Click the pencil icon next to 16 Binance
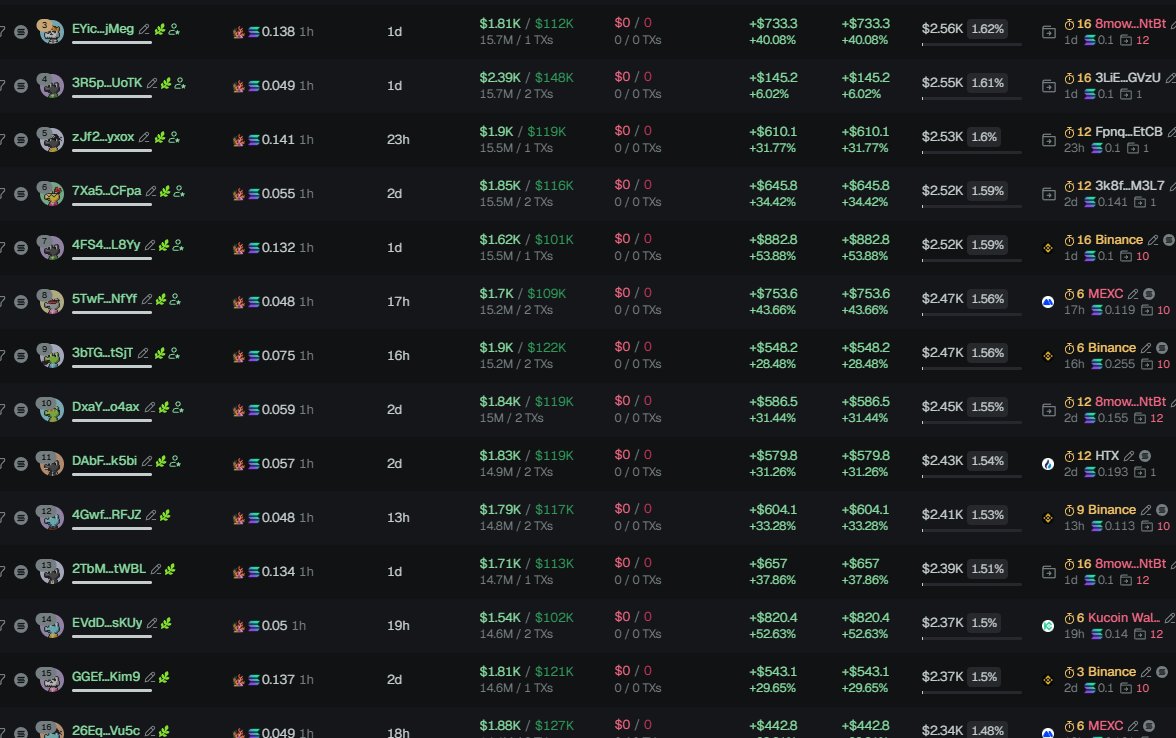1176x738 pixels. pyautogui.click(x=1154, y=240)
